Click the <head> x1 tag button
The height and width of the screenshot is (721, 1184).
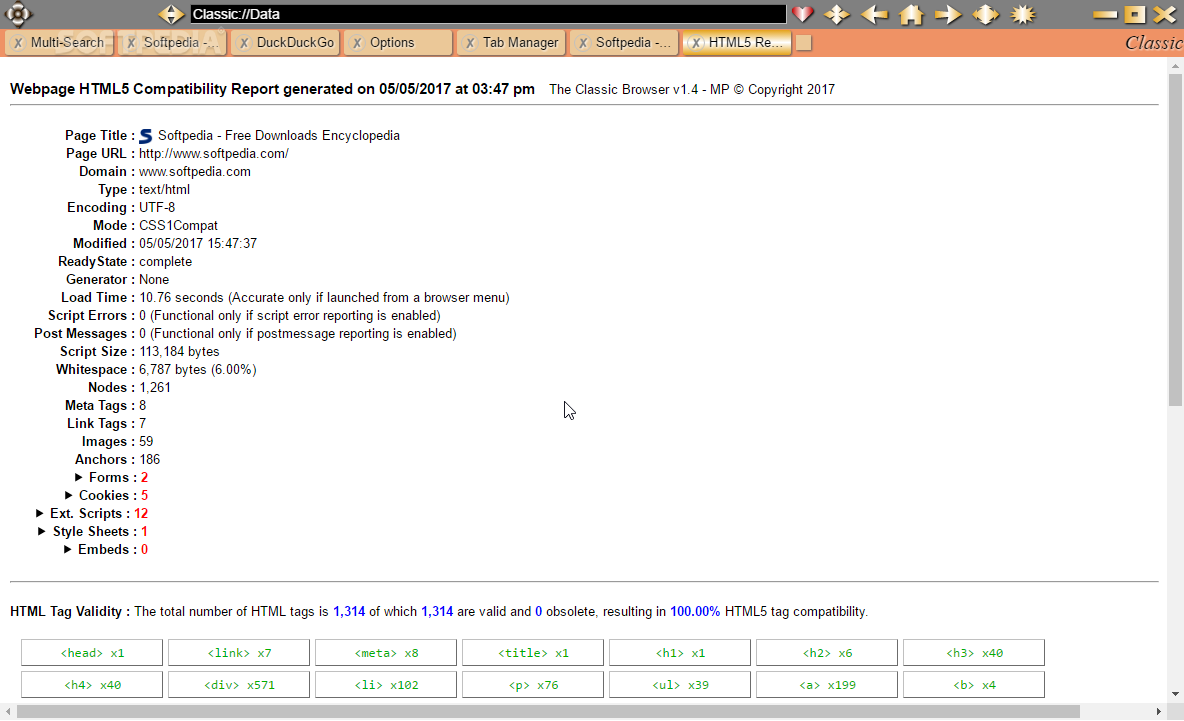coord(92,653)
